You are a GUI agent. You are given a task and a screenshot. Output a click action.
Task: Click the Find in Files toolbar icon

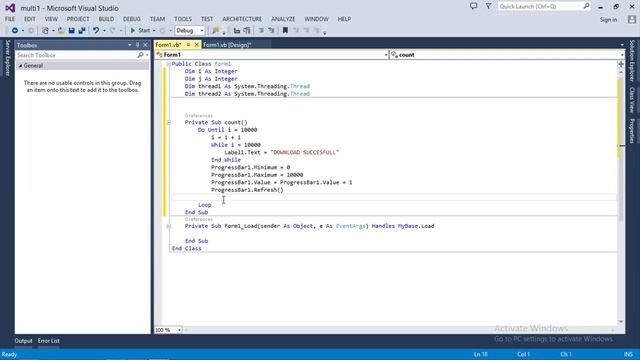216,31
